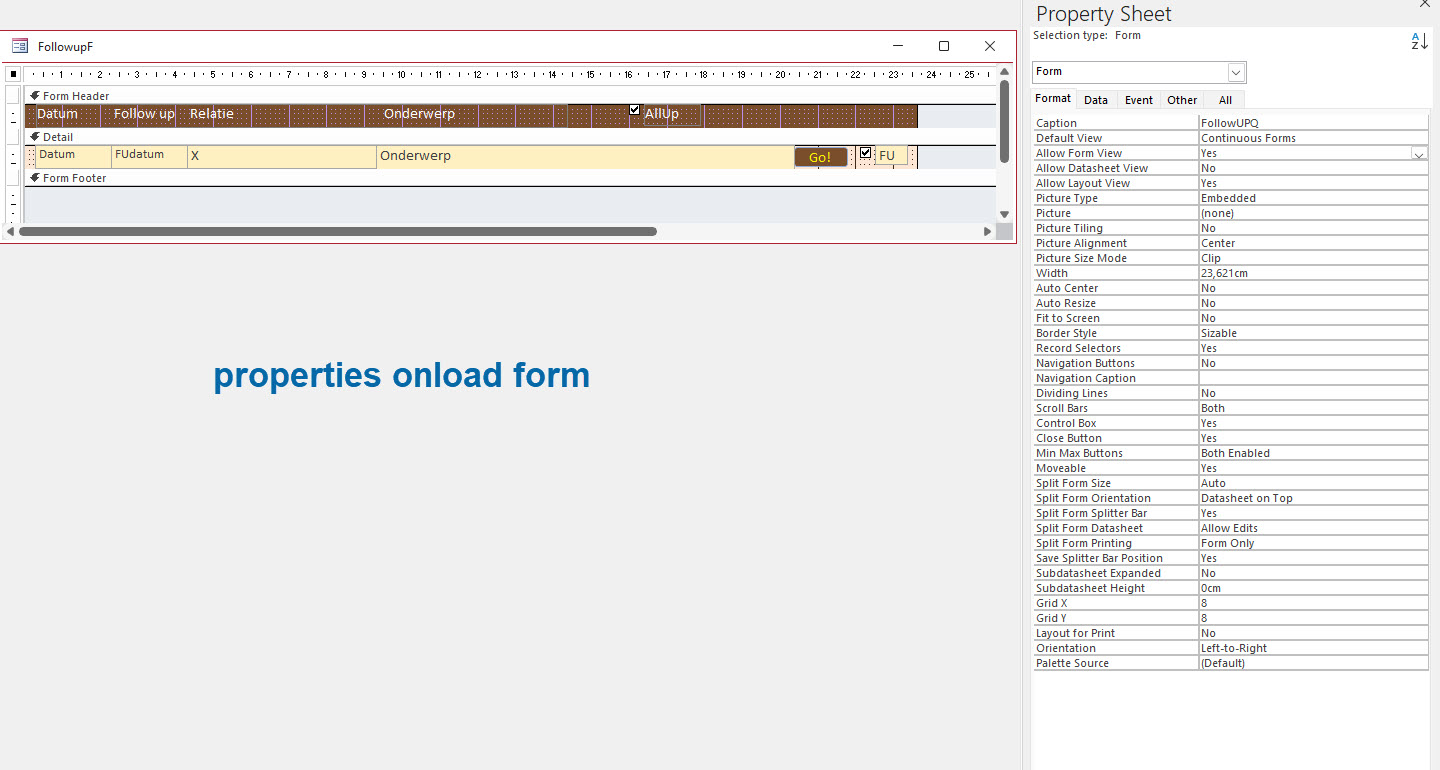The image size is (1440, 770).
Task: Click the Caption property field
Action: [1312, 123]
